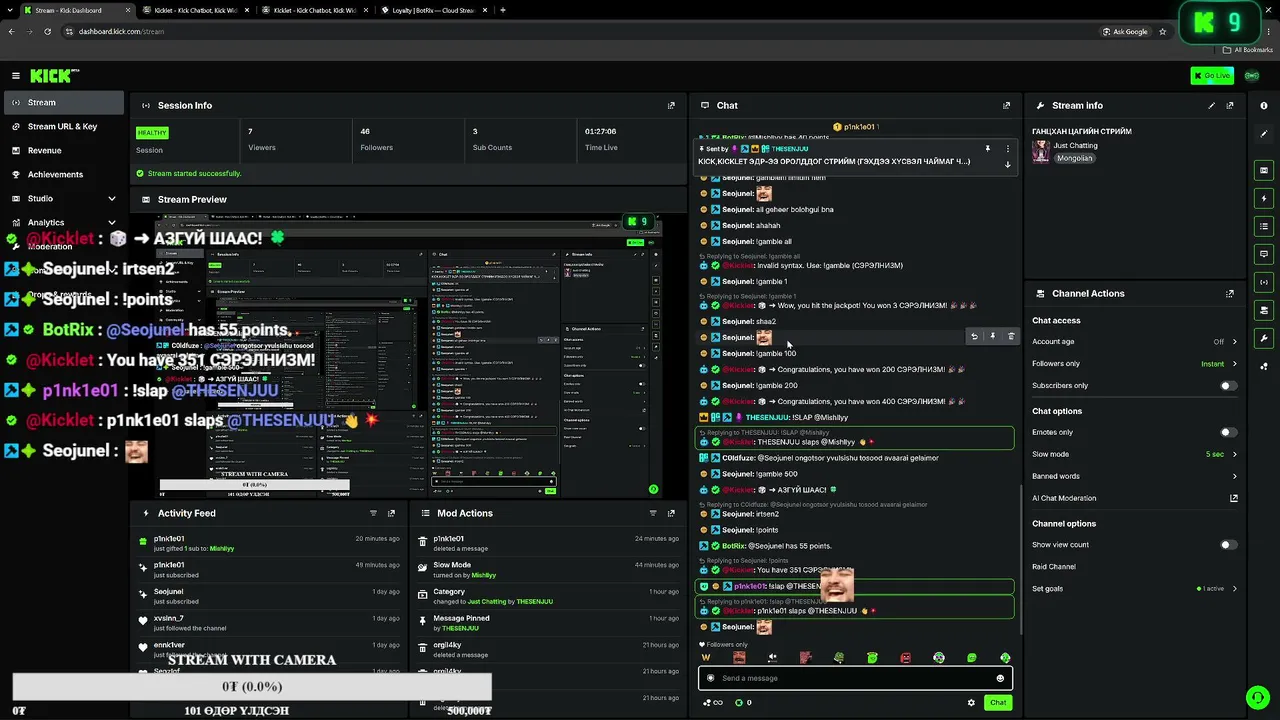Click the Kick logo
This screenshot has height=720, width=1280.
pyautogui.click(x=54, y=76)
